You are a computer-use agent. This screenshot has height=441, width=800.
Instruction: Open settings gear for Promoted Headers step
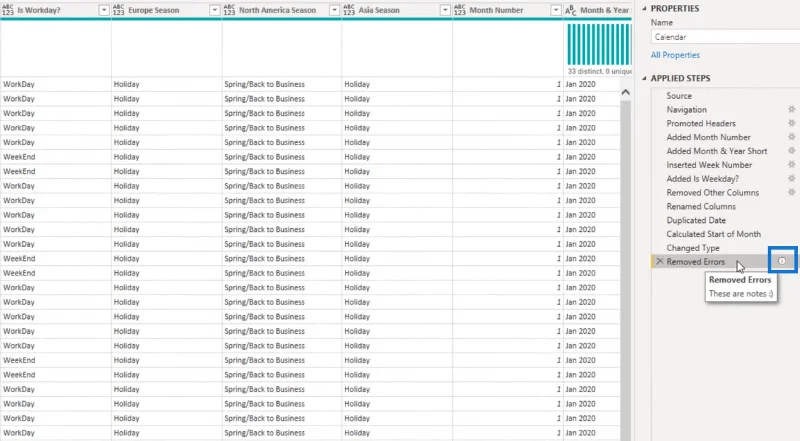(x=791, y=123)
